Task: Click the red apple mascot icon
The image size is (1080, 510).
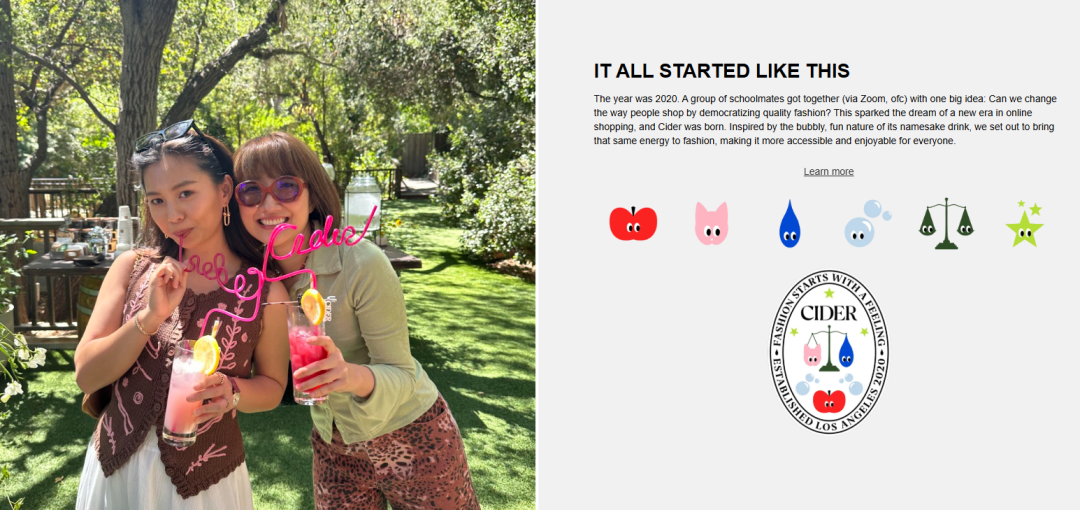Action: [633, 223]
